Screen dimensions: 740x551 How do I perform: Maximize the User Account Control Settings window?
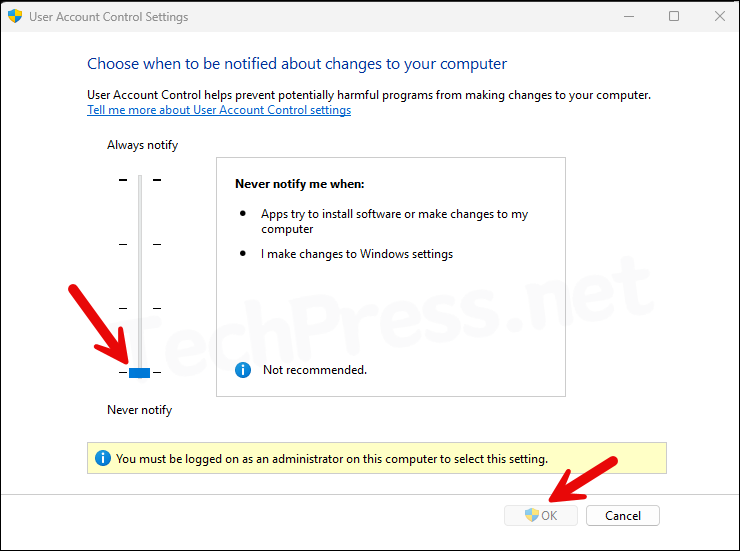click(674, 17)
